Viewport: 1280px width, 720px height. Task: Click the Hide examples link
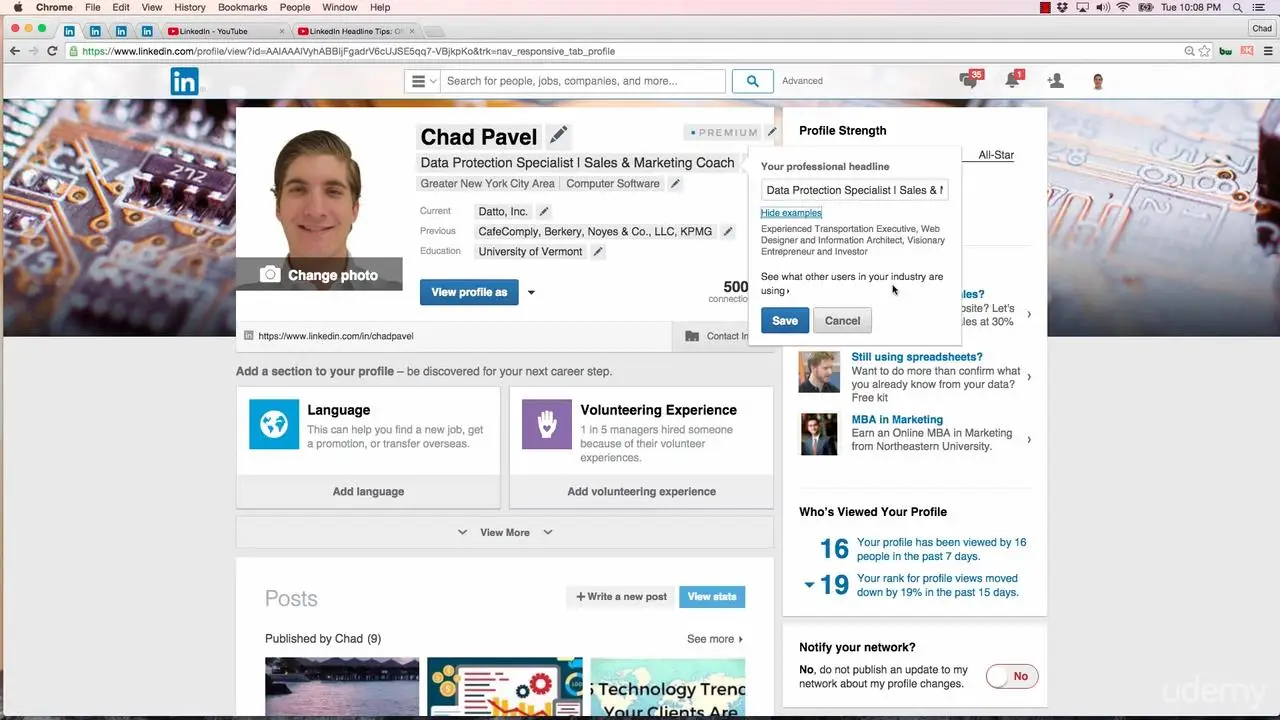click(791, 212)
